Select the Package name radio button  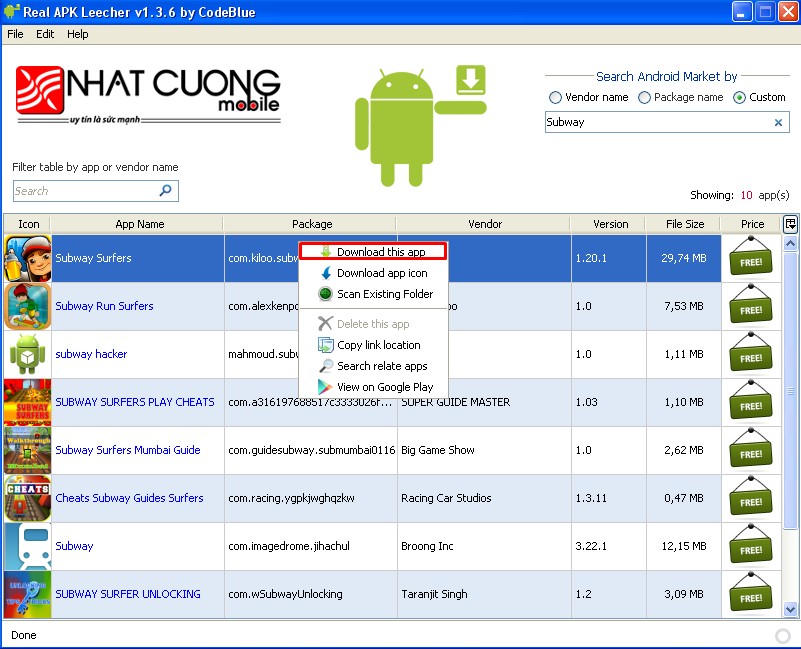644,98
